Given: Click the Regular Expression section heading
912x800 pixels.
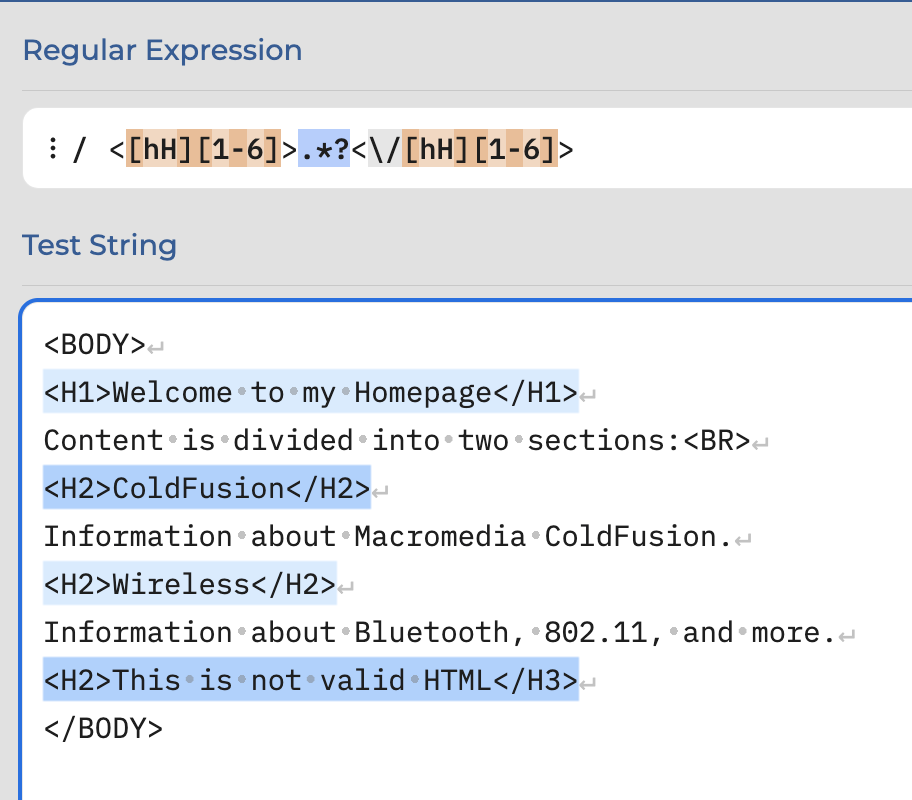Looking at the screenshot, I should [x=162, y=51].
